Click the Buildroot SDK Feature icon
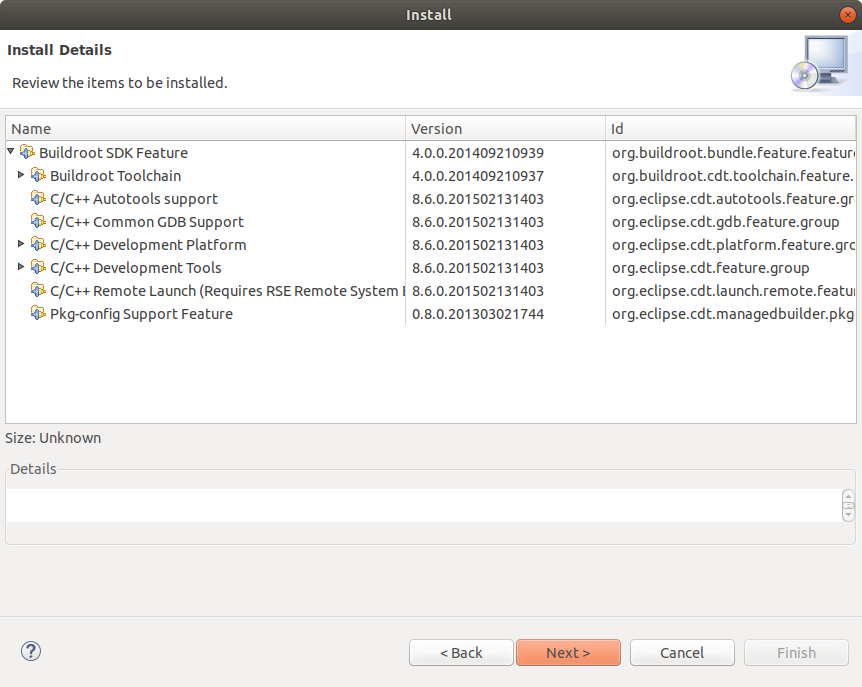This screenshot has height=687, width=862. click(x=27, y=152)
